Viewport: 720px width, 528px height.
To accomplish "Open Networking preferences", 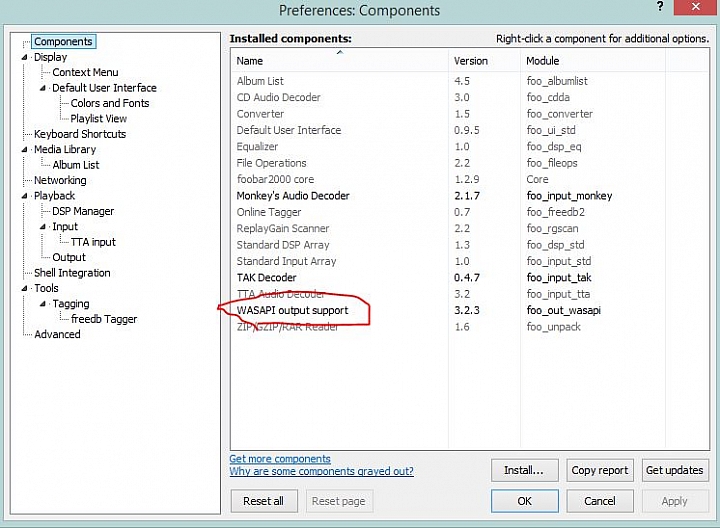I will [x=60, y=180].
